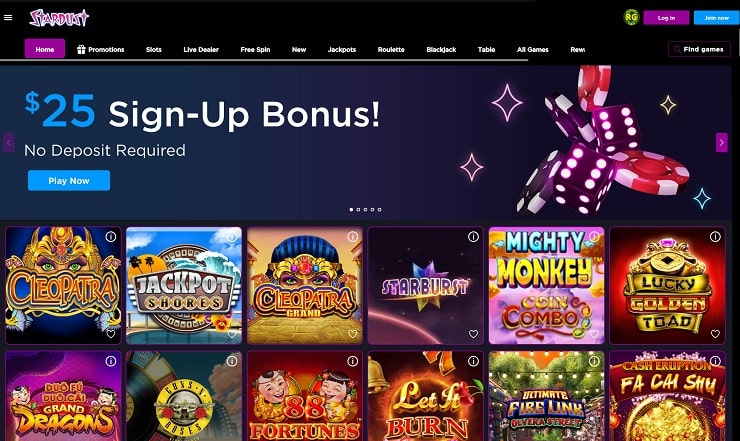740x441 pixels.
Task: Click the Play Now button
Action: tap(69, 180)
